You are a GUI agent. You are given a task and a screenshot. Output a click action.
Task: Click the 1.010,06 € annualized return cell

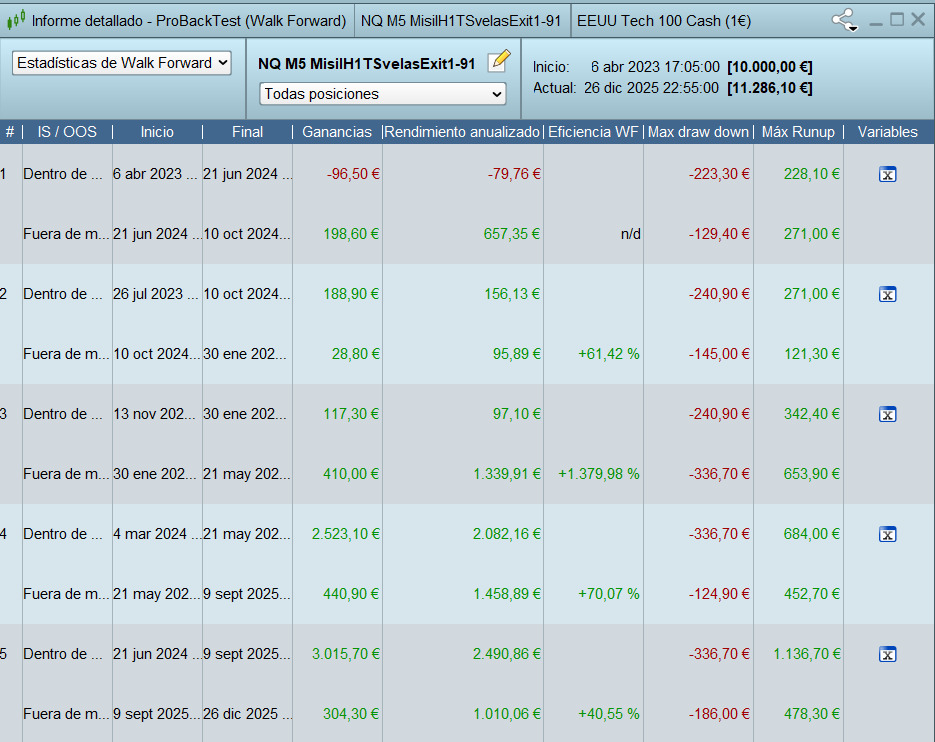tap(507, 714)
